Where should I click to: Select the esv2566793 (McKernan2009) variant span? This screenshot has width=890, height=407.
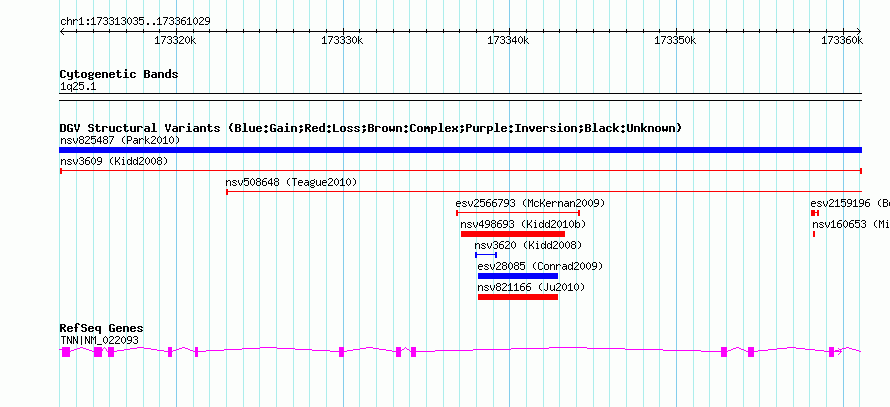(x=518, y=213)
